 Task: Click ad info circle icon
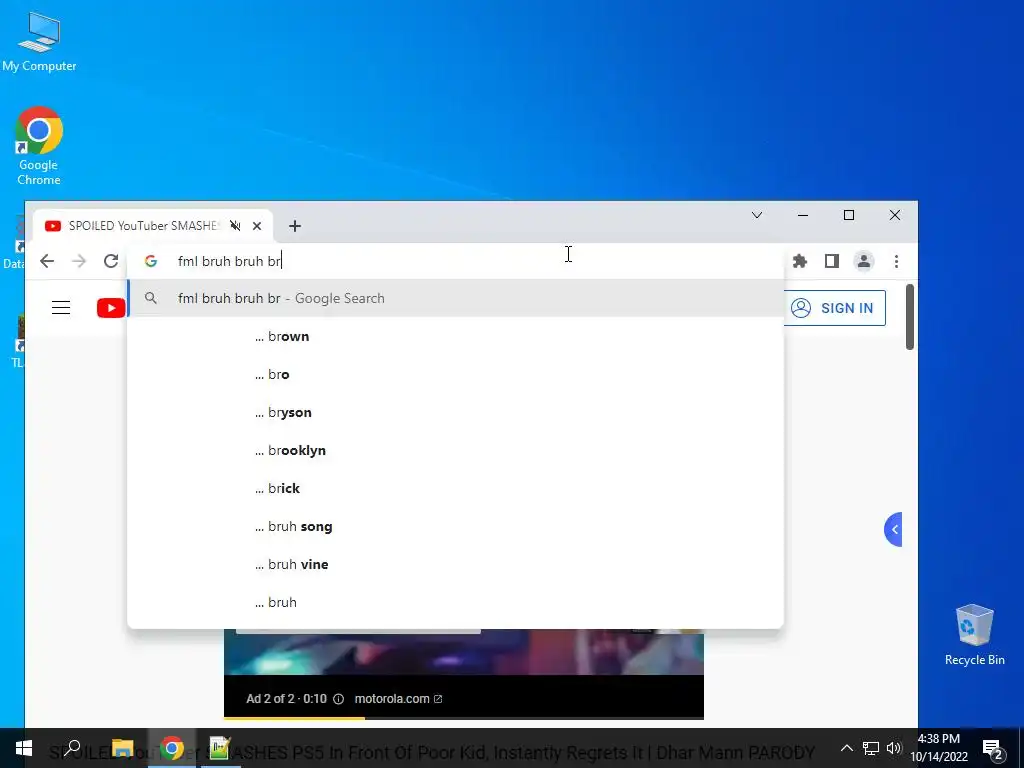pos(338,699)
